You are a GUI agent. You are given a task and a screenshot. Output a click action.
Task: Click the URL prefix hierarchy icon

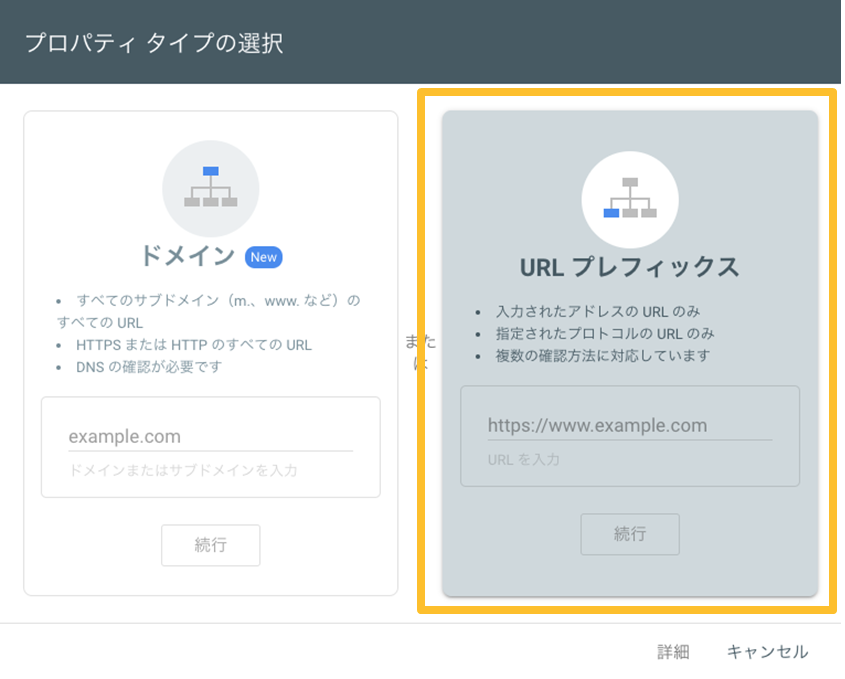[x=630, y=199]
